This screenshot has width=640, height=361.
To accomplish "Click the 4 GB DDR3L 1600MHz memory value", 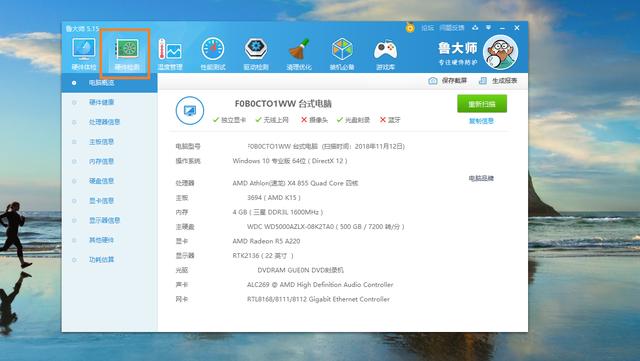I will (x=278, y=212).
